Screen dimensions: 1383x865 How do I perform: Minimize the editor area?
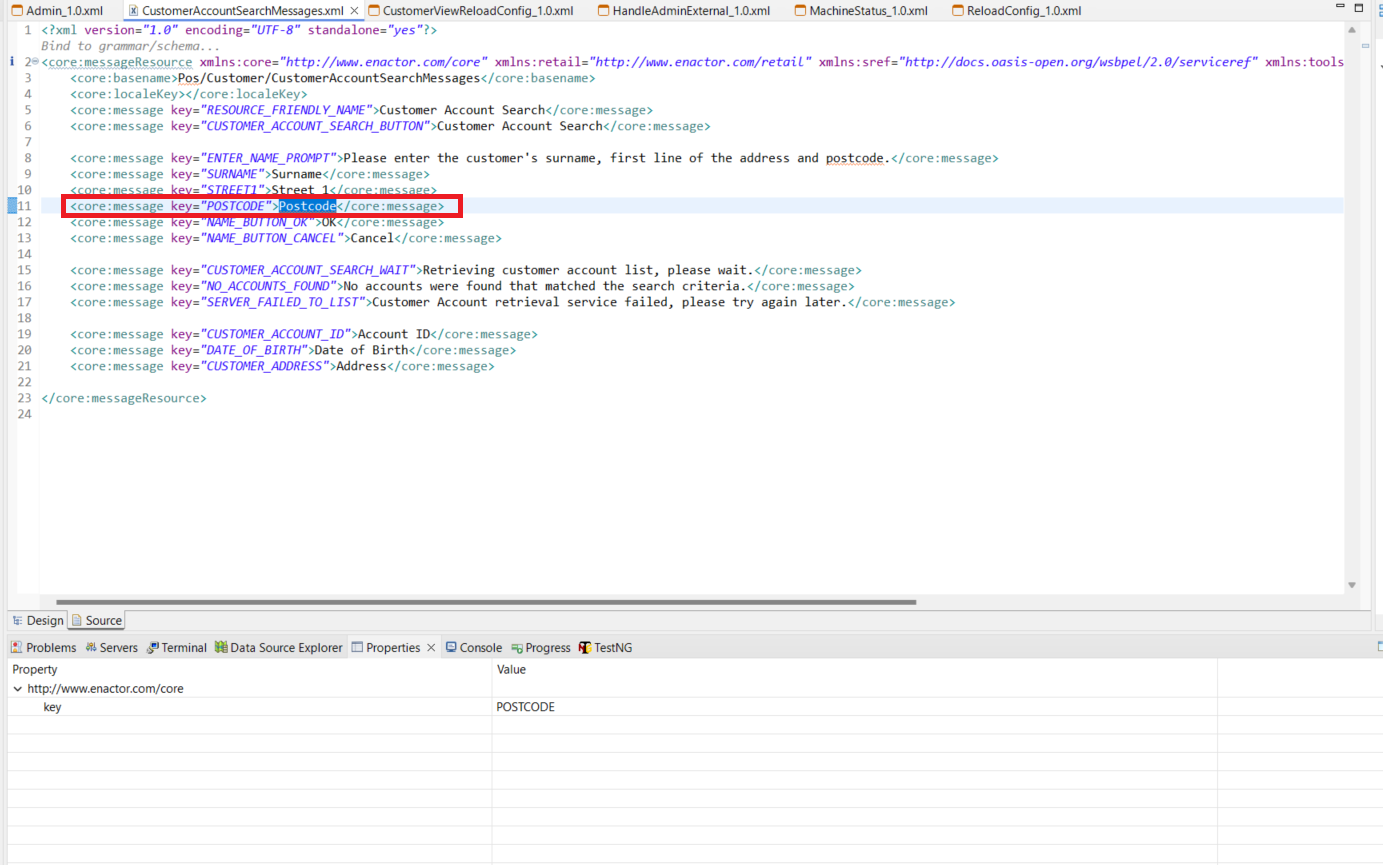1342,7
